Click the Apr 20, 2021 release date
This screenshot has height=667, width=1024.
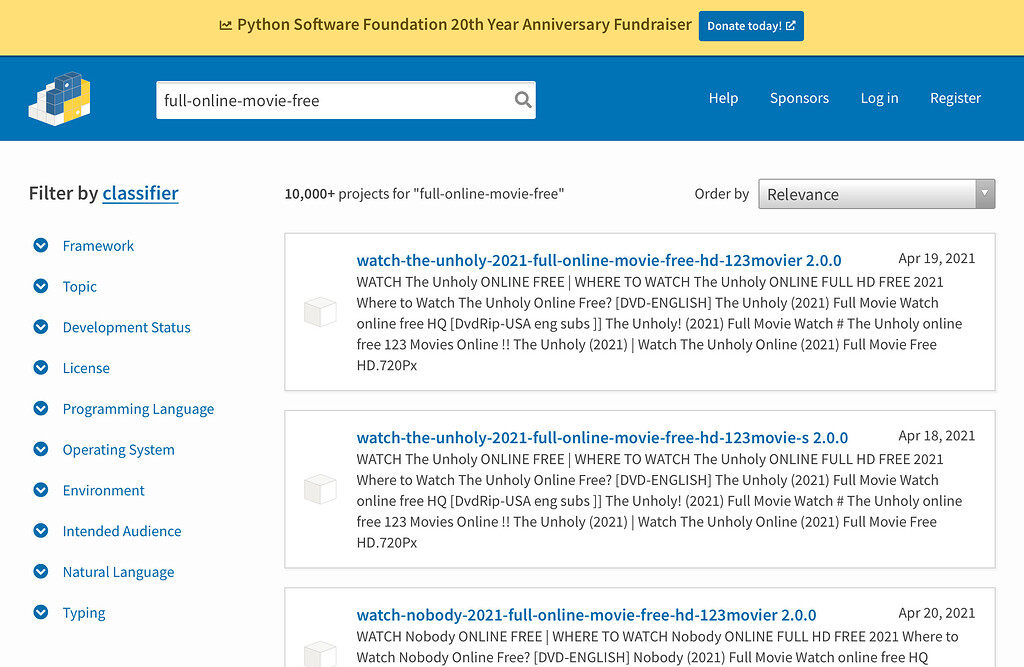pyautogui.click(x=936, y=613)
